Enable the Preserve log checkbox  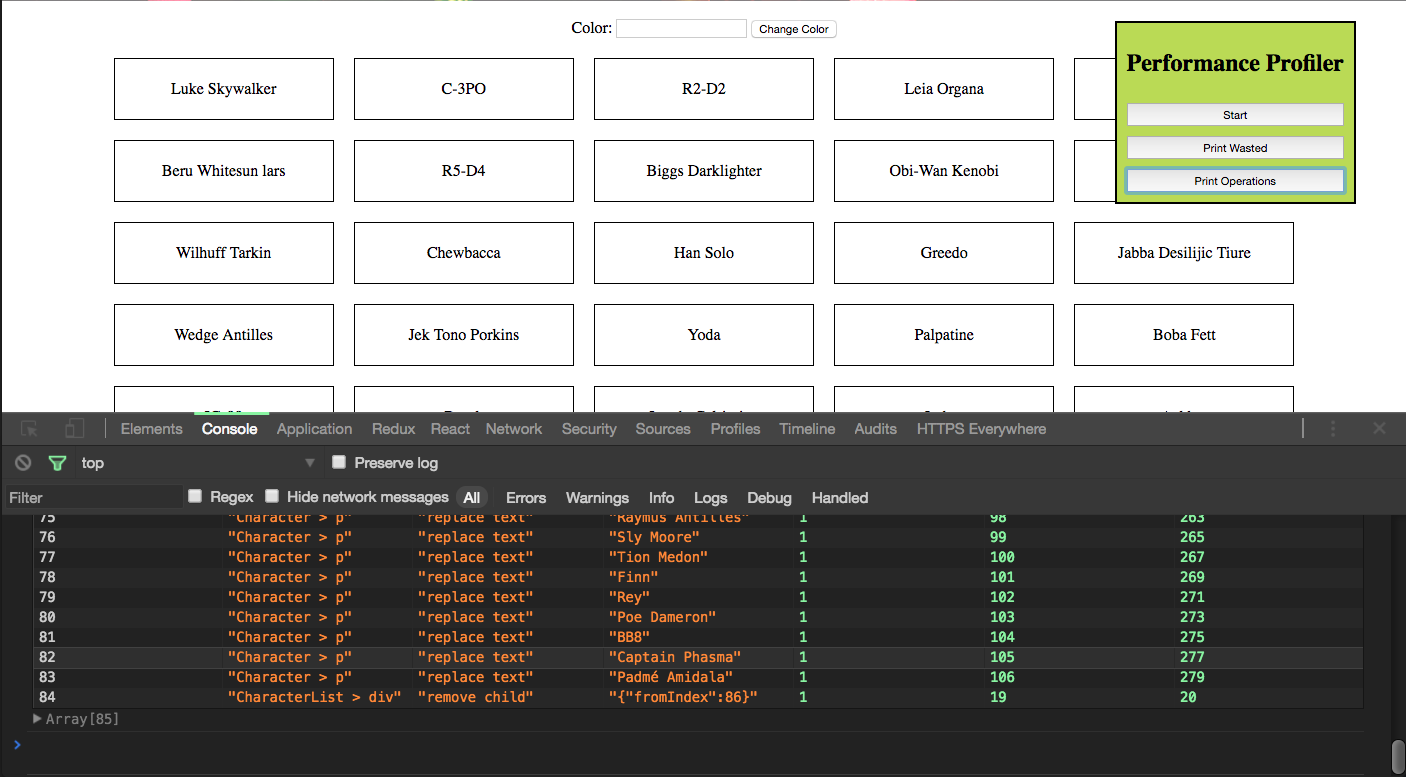pyautogui.click(x=339, y=462)
